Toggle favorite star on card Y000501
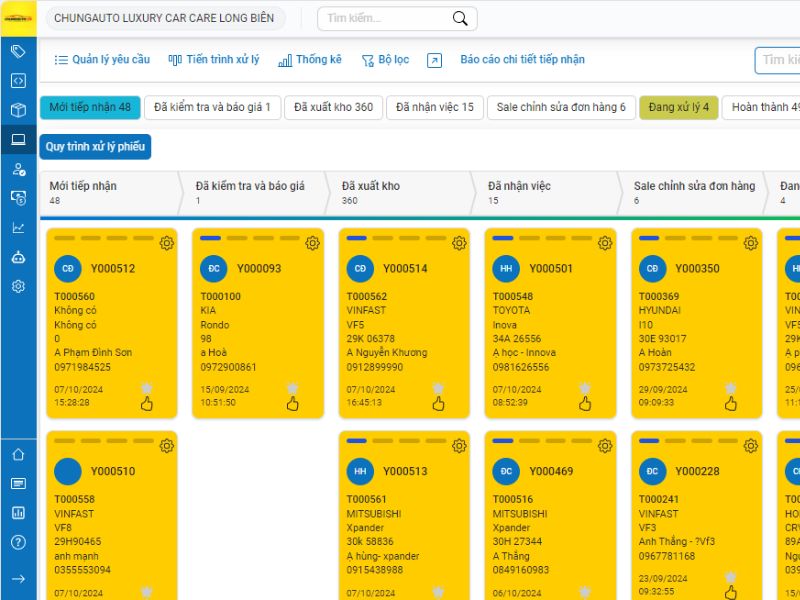Viewport: 800px width, 600px height. coord(585,388)
